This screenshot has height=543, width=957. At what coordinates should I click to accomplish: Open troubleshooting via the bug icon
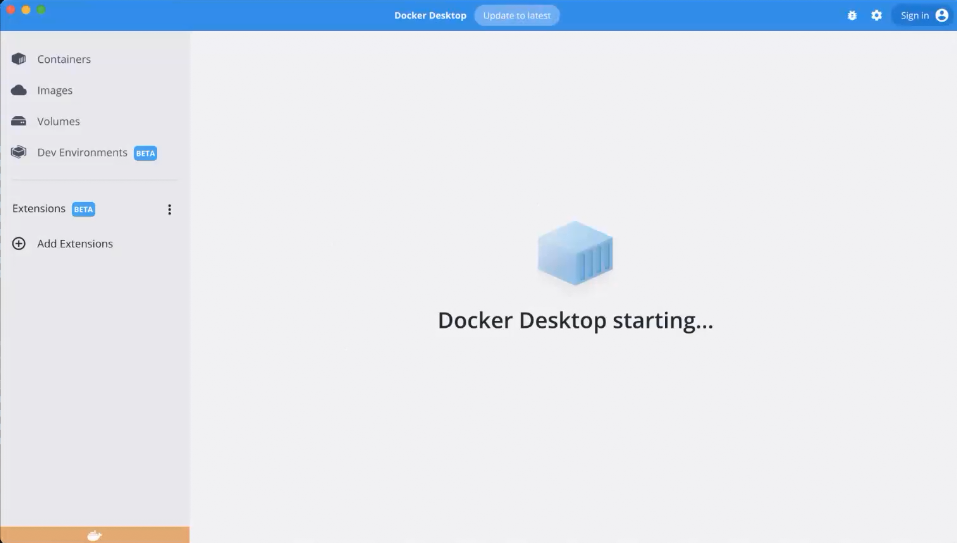852,16
